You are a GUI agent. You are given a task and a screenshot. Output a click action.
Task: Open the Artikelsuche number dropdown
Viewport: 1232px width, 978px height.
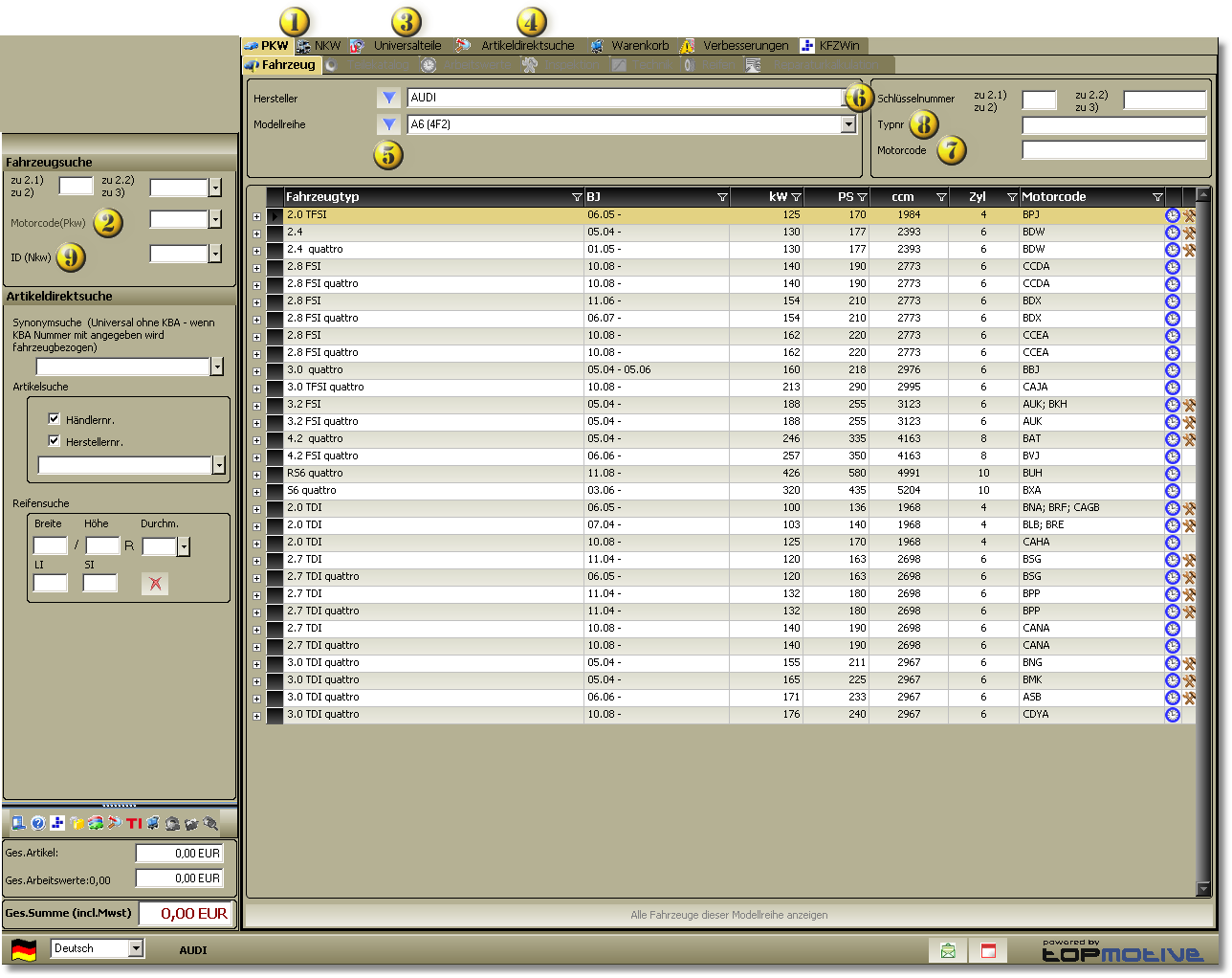[x=219, y=465]
